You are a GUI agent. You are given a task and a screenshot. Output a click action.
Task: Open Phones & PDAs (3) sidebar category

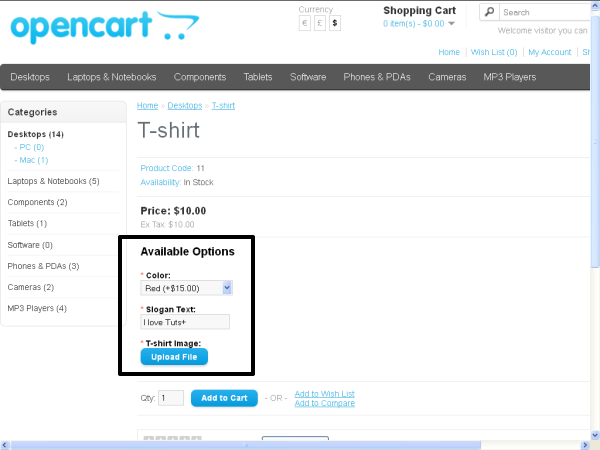43,266
